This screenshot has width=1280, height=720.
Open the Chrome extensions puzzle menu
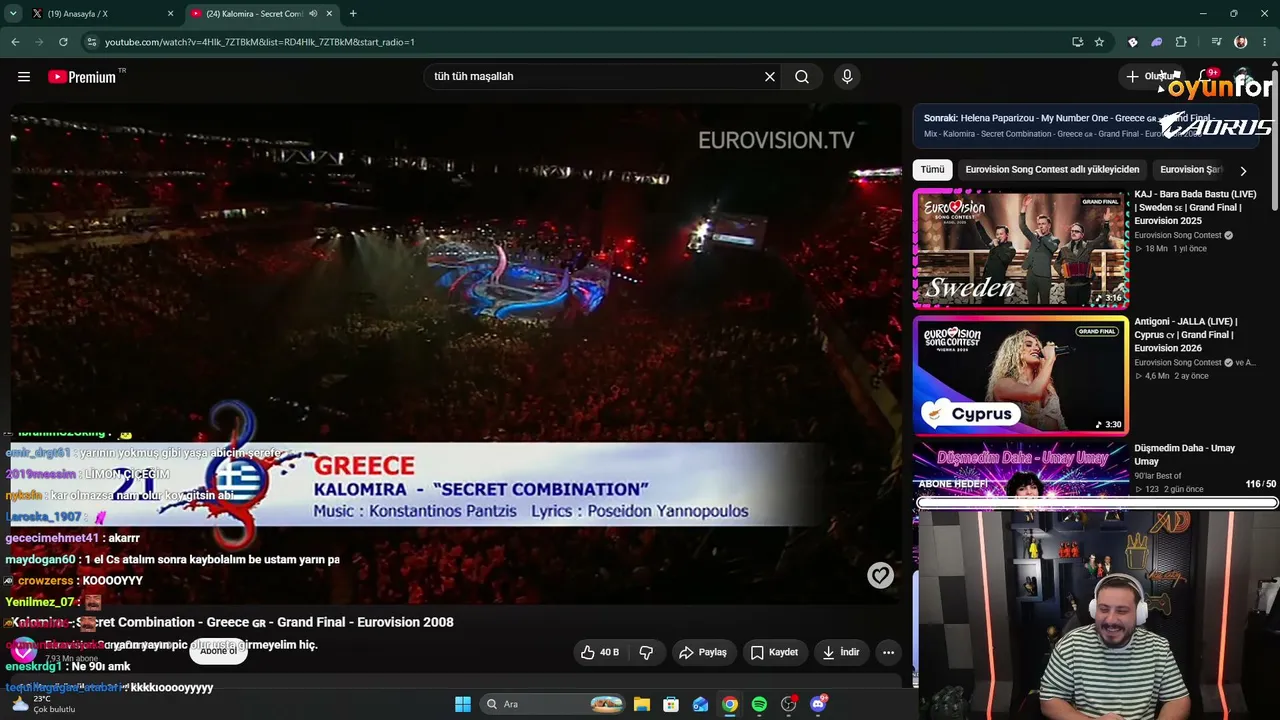click(x=1181, y=42)
